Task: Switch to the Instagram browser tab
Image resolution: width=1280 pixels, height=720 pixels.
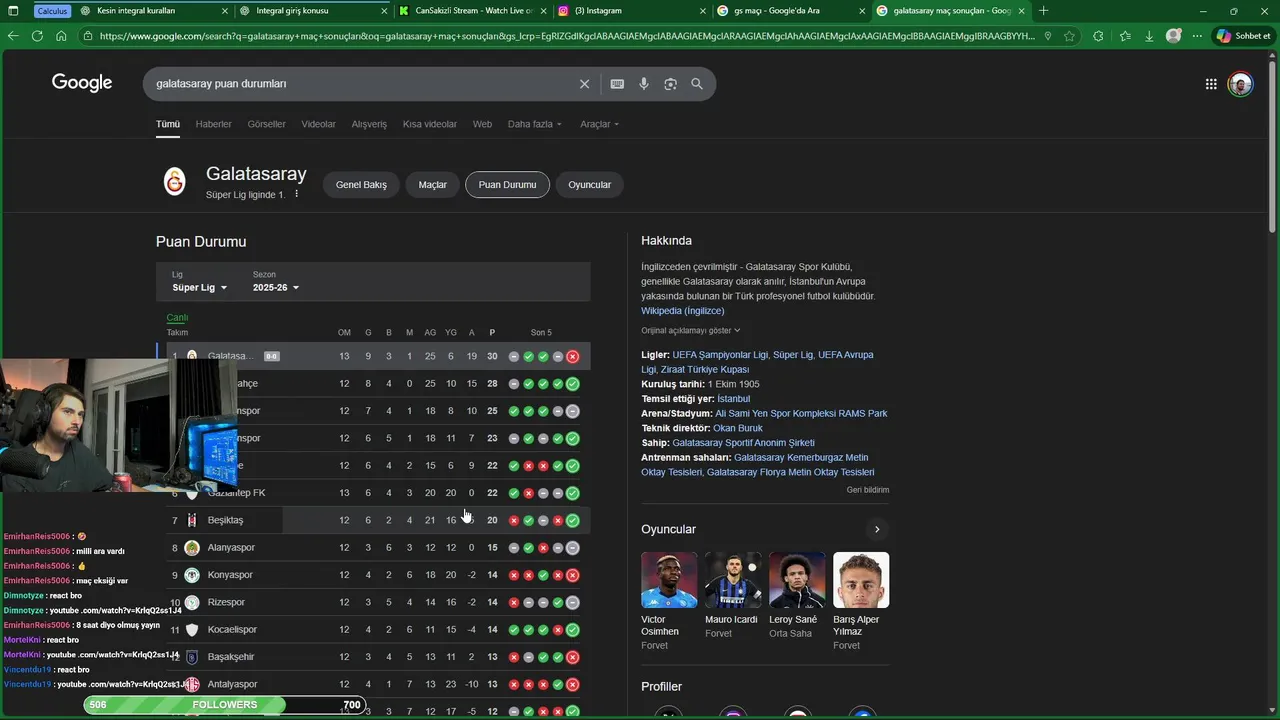Action: [629, 11]
